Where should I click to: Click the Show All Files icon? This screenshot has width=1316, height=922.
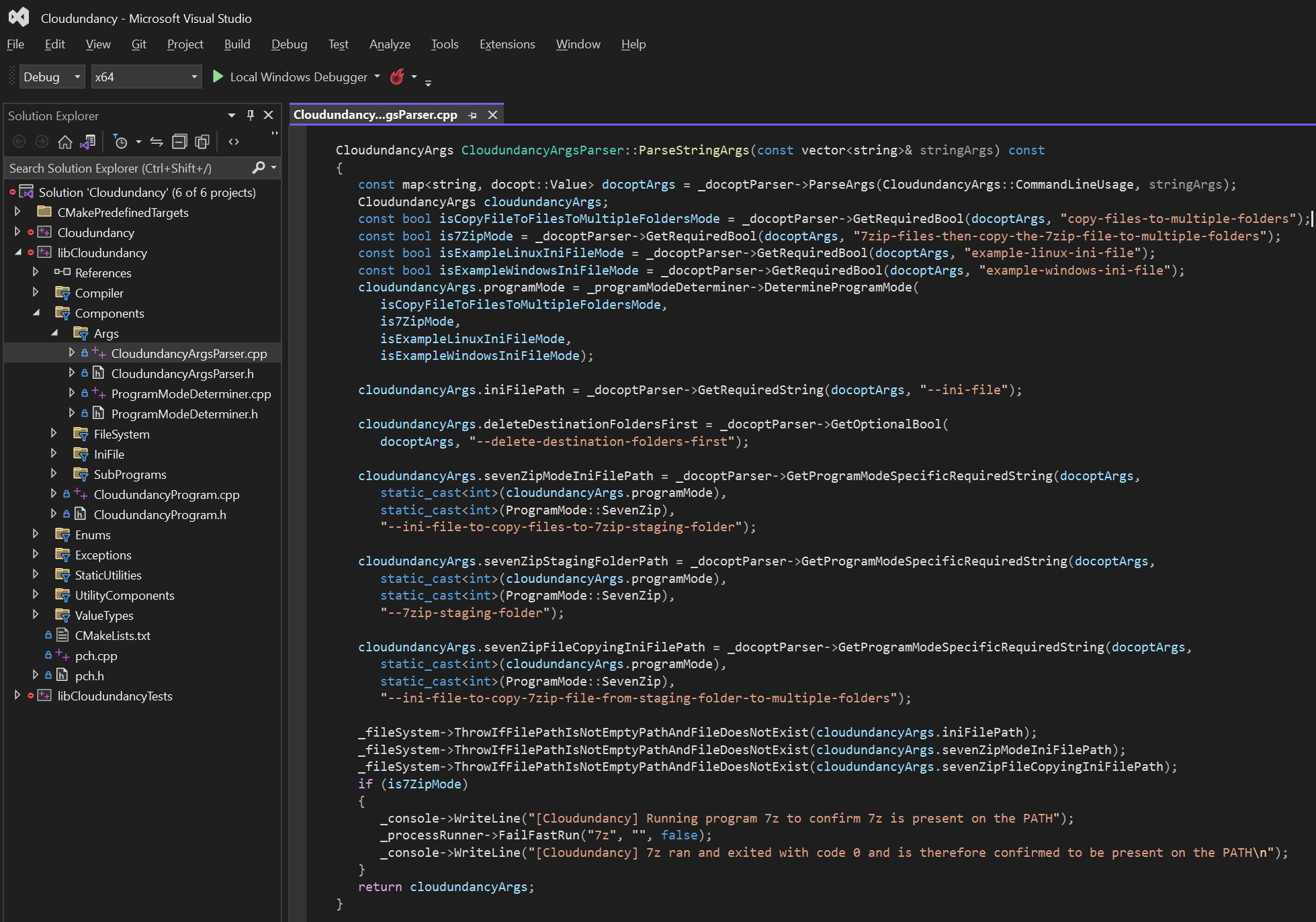tap(202, 142)
